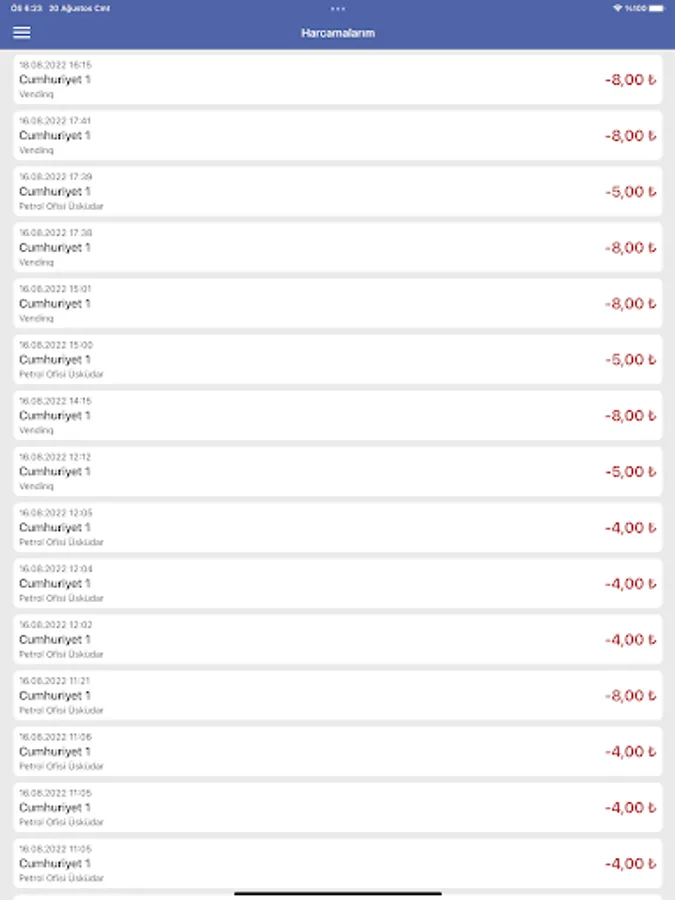Tap the -8,00 ₺ amount on 17:38 row
The height and width of the screenshot is (900, 675).
630,247
